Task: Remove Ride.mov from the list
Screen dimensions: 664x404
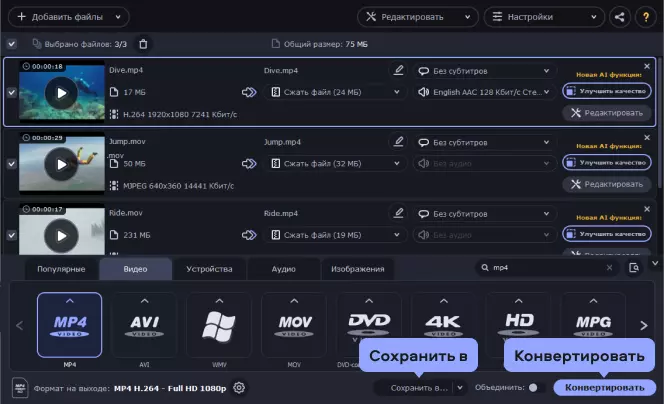Action: 647,209
